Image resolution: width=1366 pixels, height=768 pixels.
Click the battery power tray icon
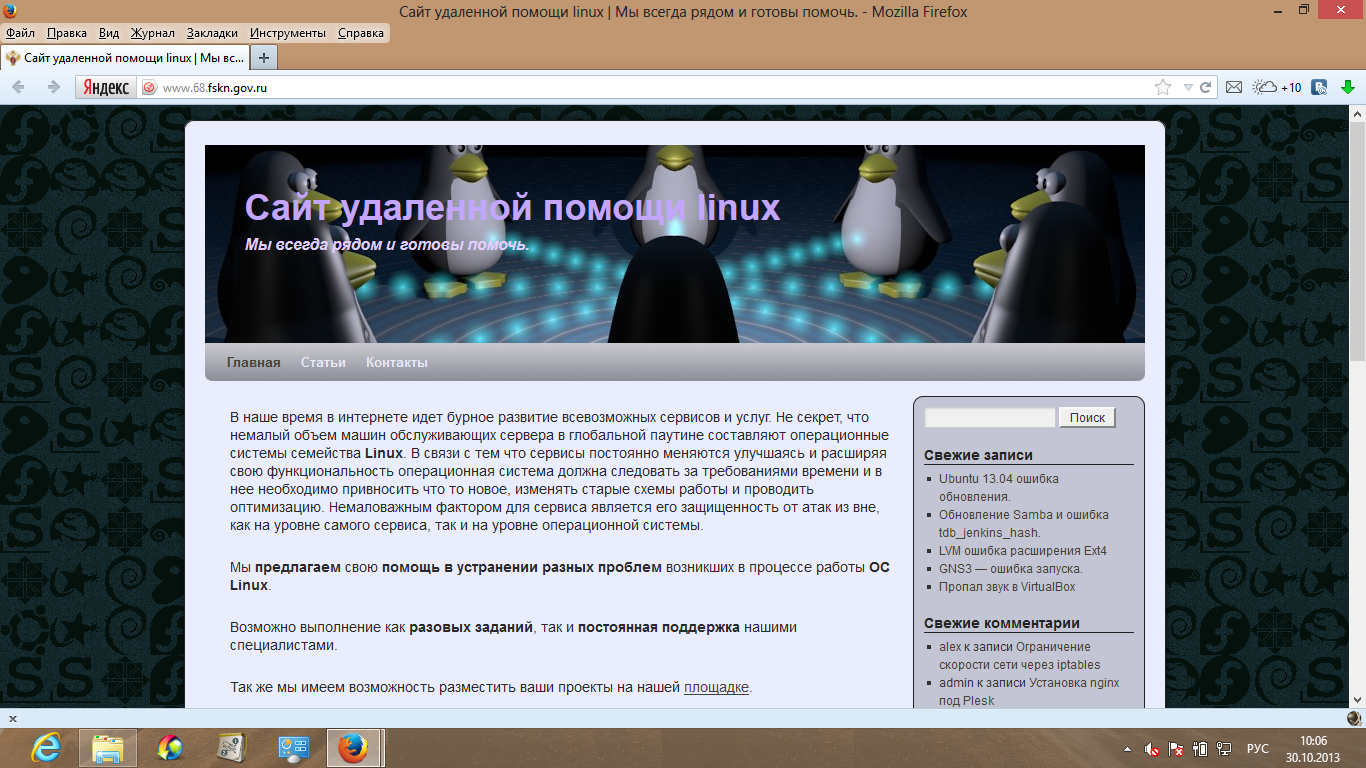tap(1201, 748)
